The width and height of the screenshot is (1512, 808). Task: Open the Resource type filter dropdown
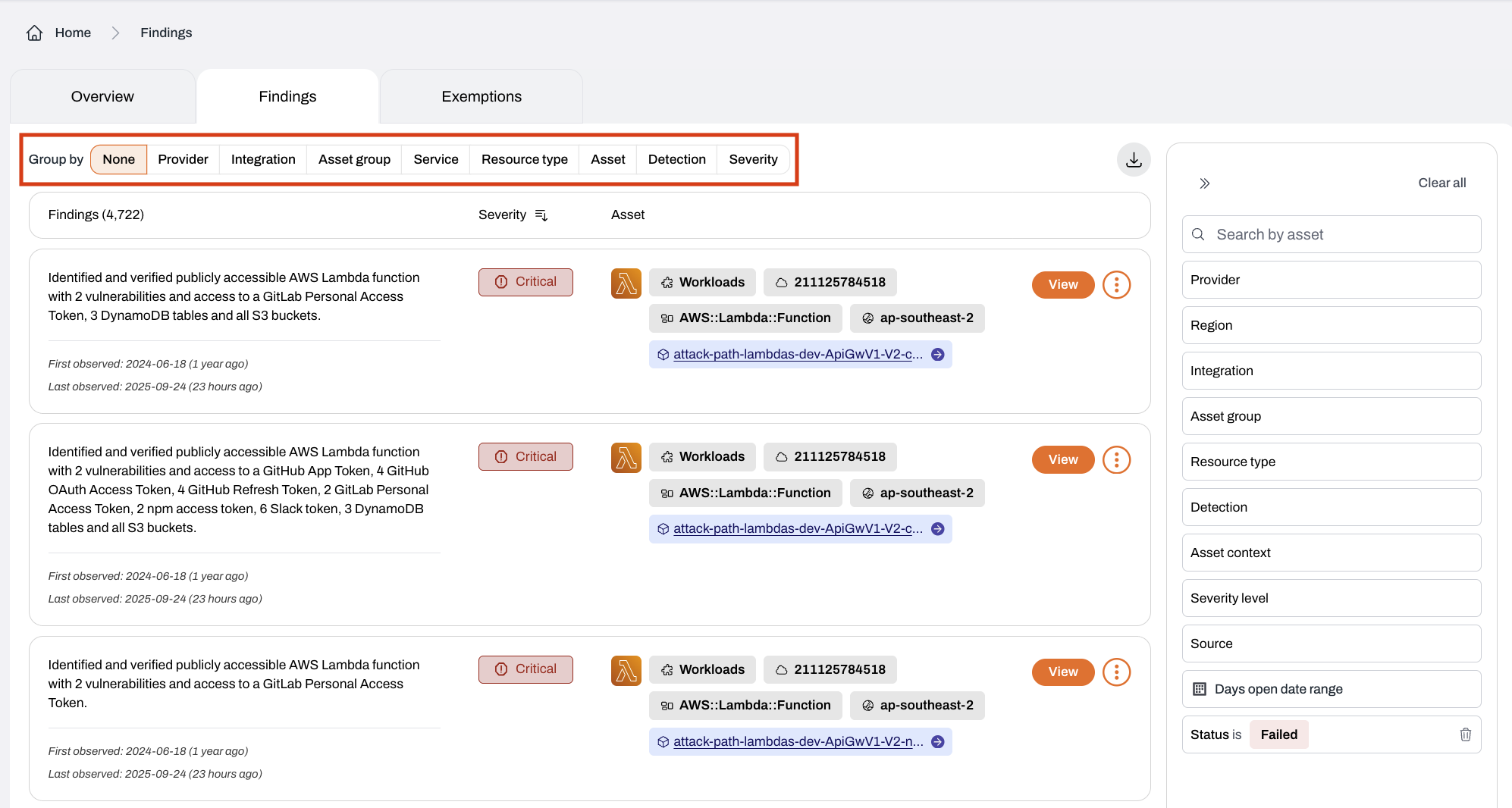[1332, 462]
